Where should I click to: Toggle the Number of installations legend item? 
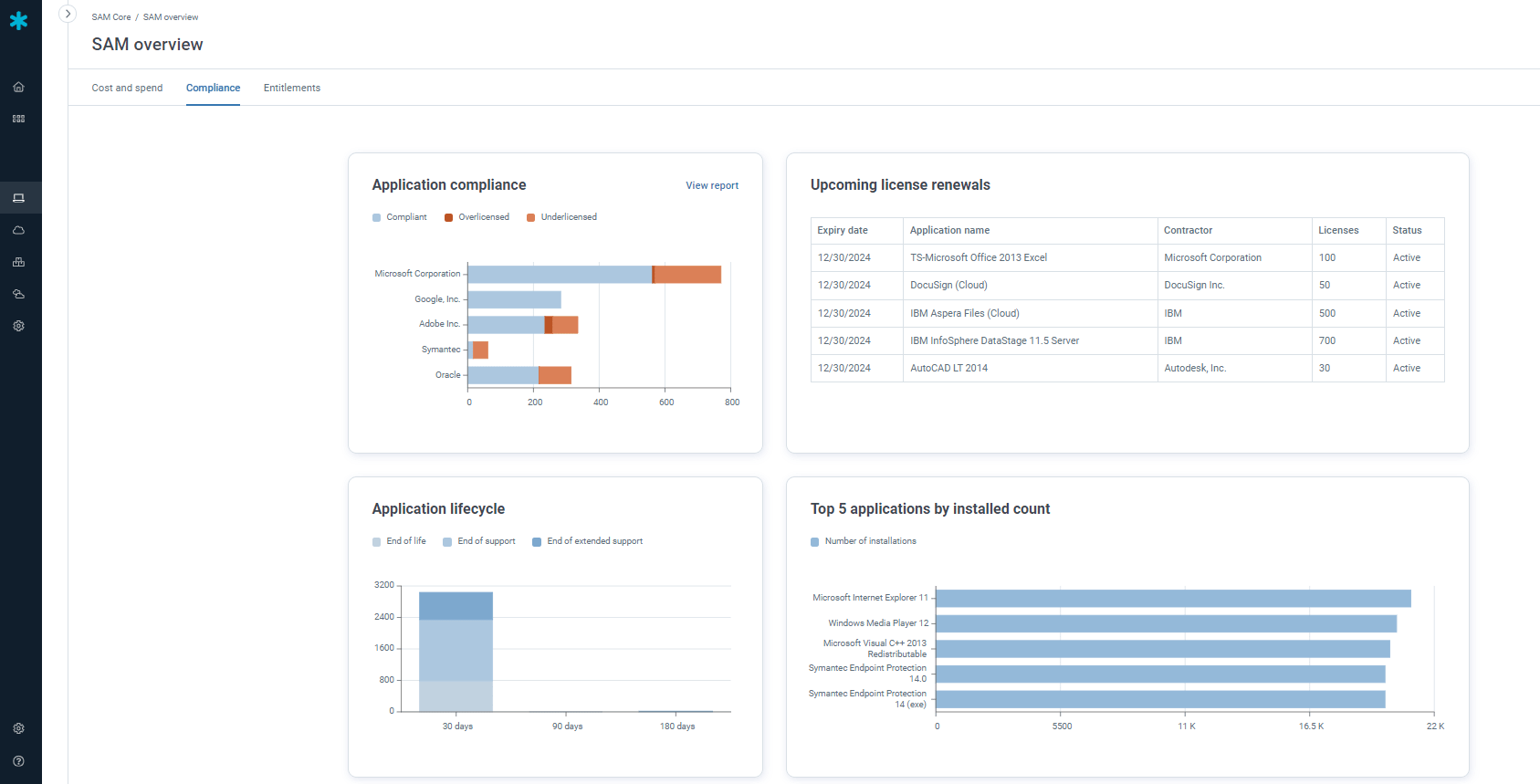[864, 541]
